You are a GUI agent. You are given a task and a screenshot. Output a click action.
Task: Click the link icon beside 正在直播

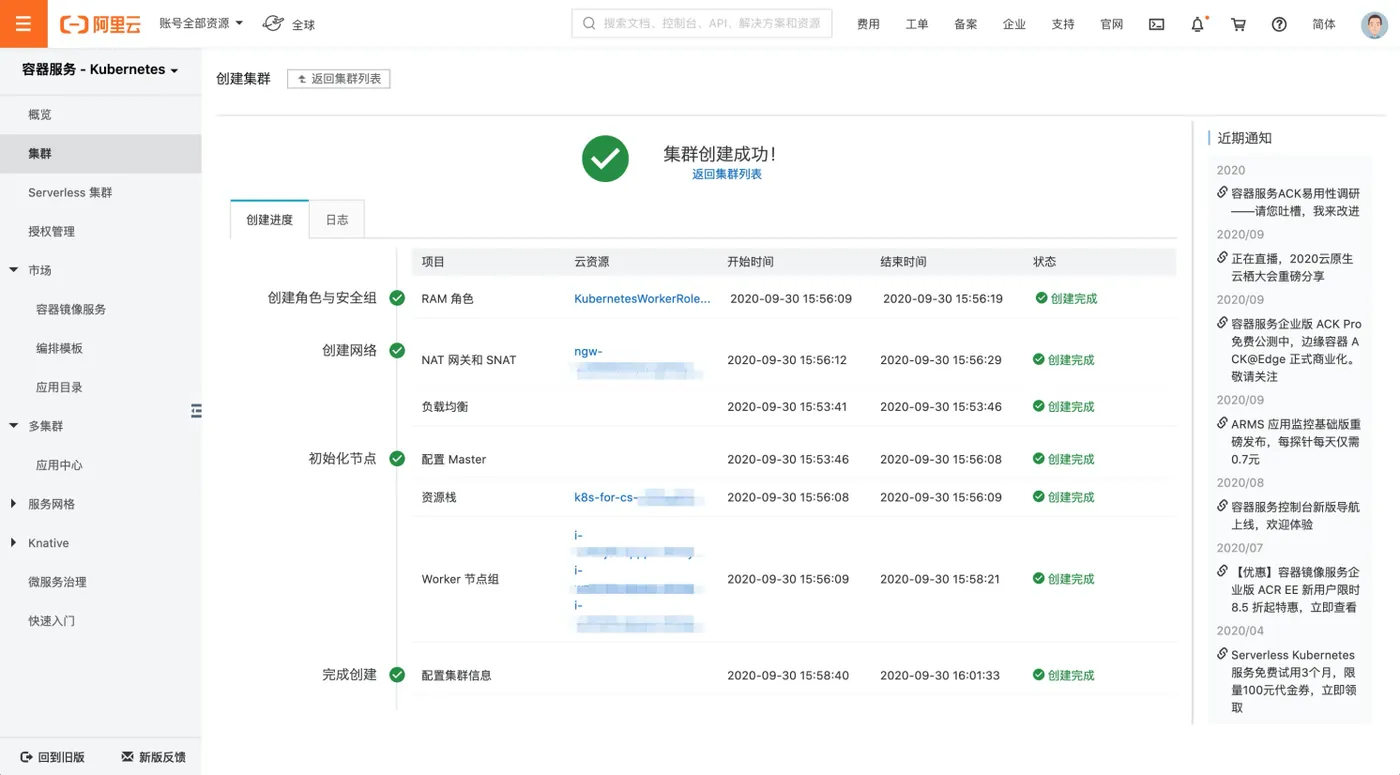[1222, 257]
